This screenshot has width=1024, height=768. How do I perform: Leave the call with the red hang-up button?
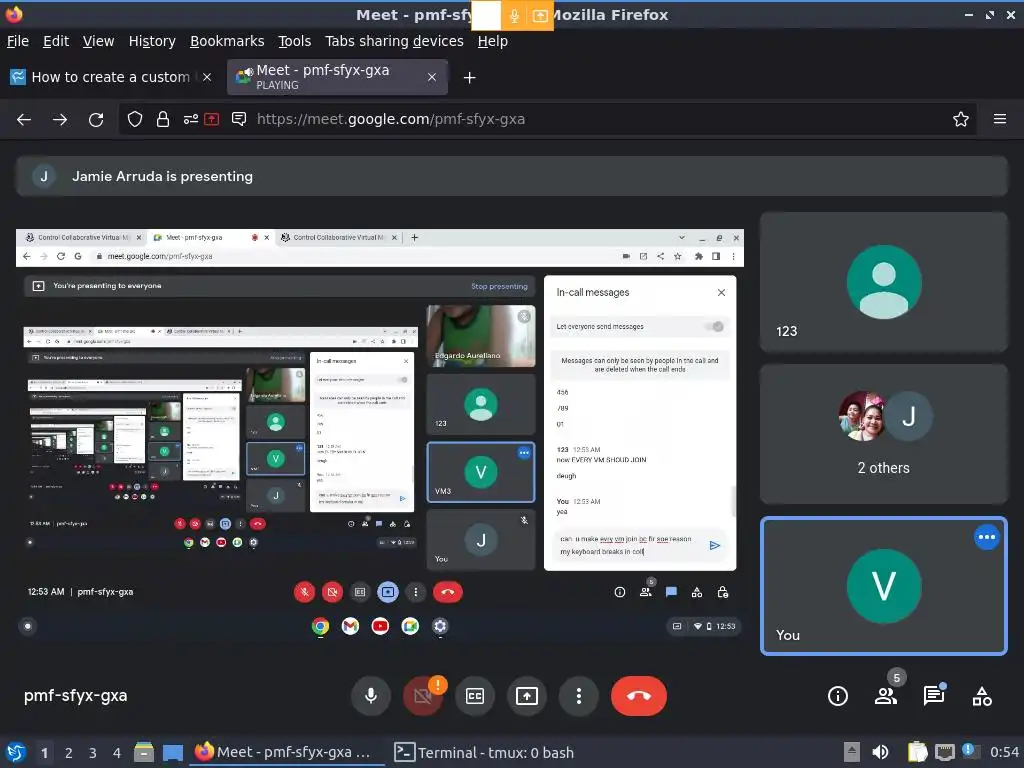point(639,696)
